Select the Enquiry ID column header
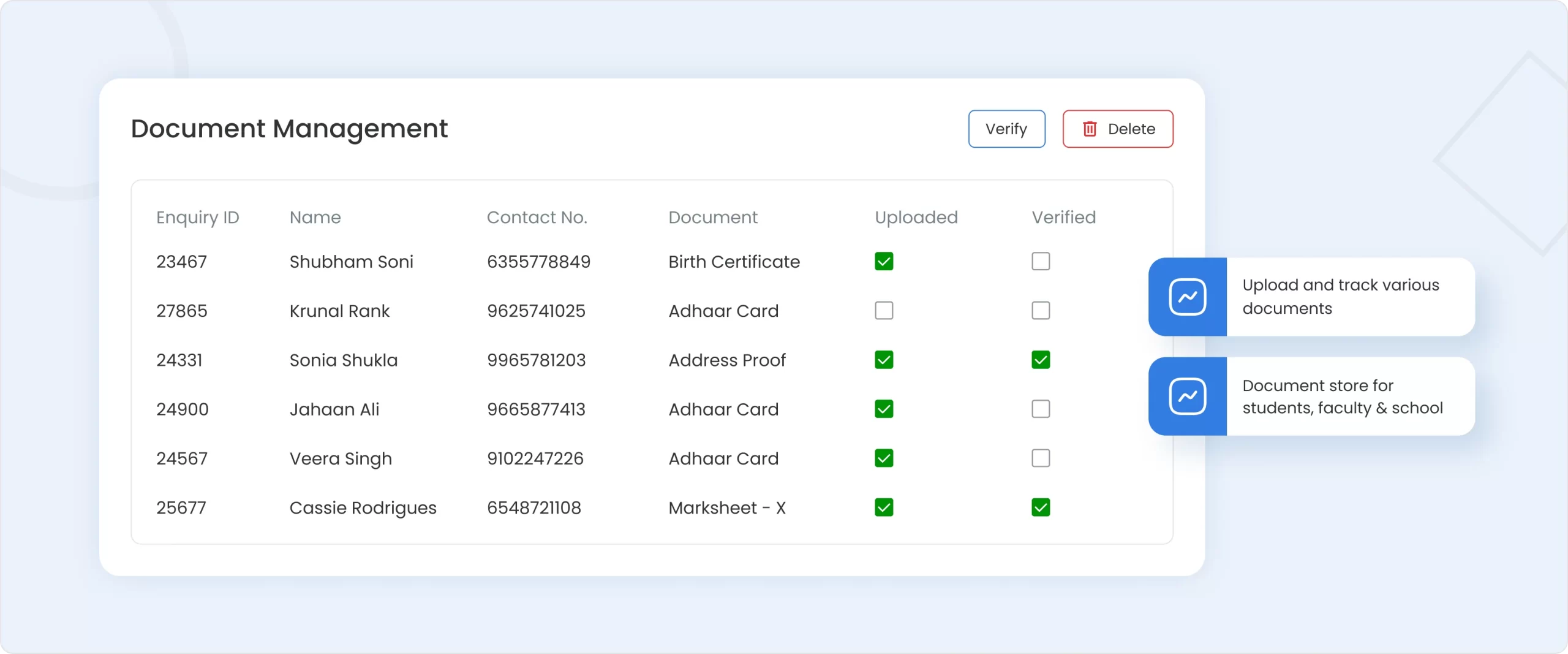Screen dimensions: 1568x654 pyautogui.click(x=197, y=218)
